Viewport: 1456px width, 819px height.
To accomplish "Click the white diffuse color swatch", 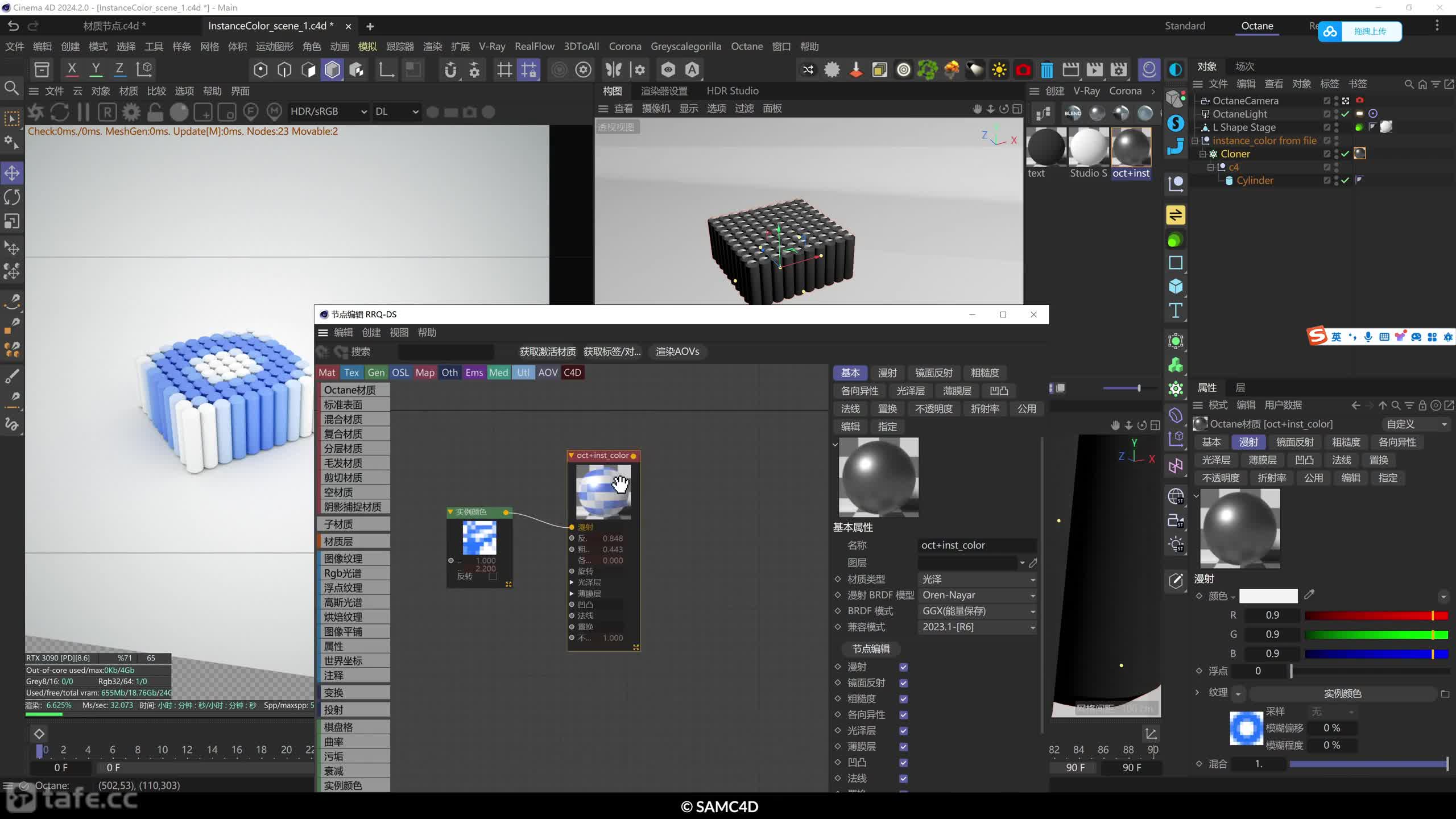I will pyautogui.click(x=1268, y=595).
